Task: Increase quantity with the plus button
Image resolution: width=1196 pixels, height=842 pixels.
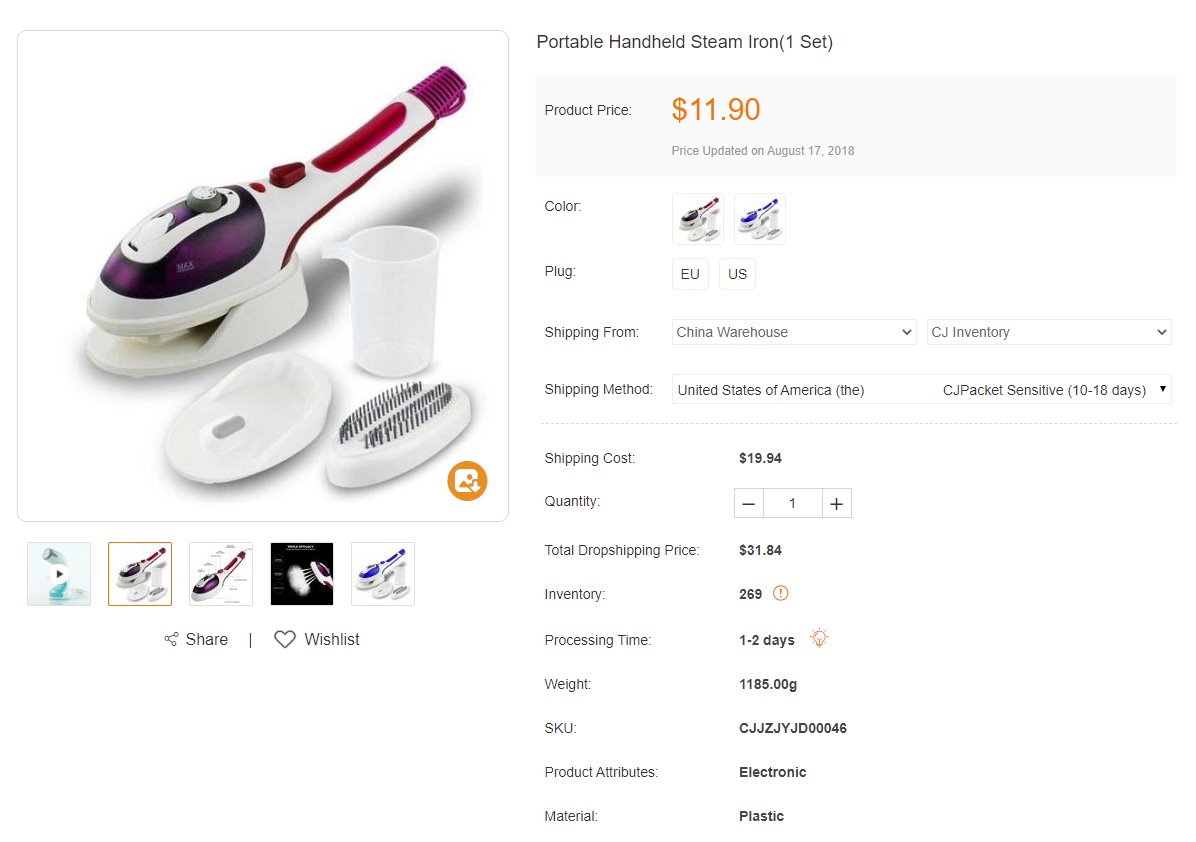Action: tap(836, 503)
